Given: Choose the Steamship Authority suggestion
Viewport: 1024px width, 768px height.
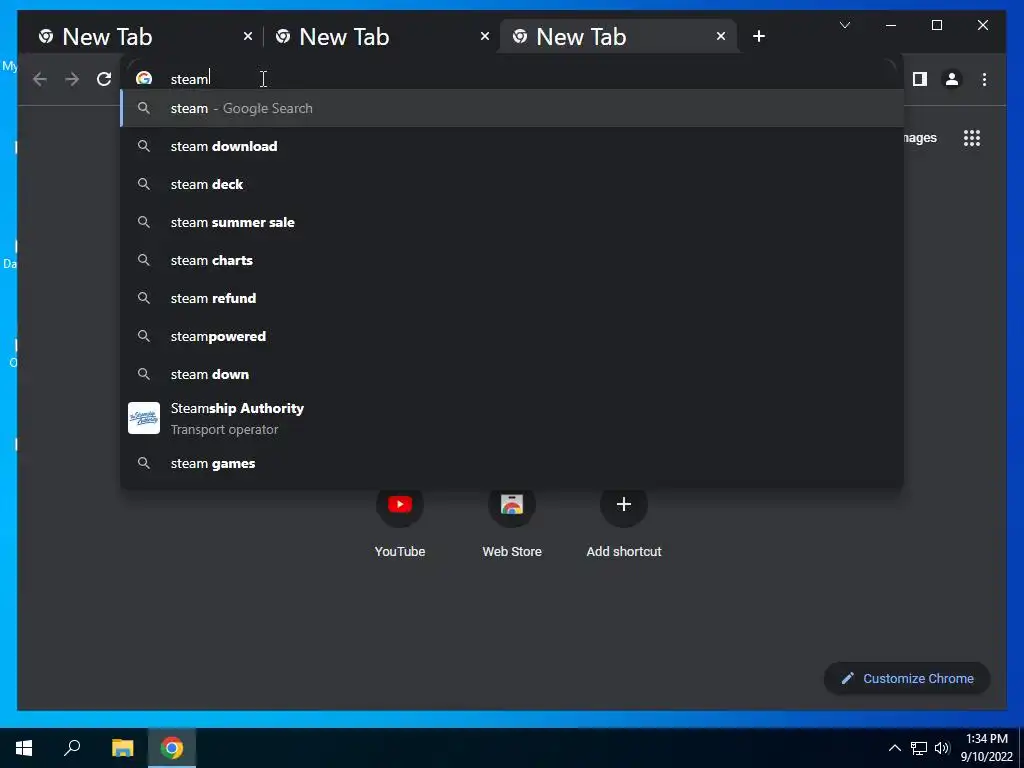Looking at the screenshot, I should click(x=512, y=418).
